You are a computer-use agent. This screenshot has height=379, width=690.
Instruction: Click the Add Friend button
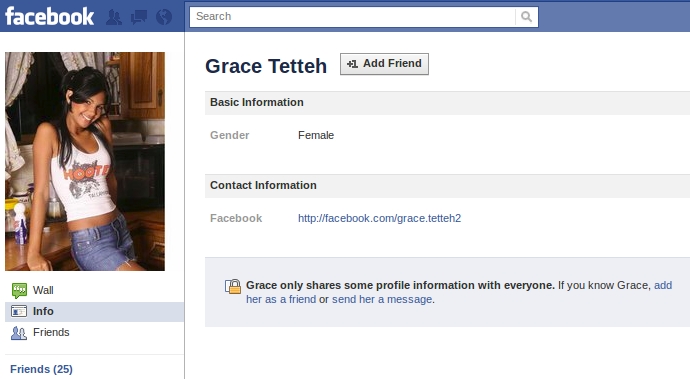tap(384, 64)
